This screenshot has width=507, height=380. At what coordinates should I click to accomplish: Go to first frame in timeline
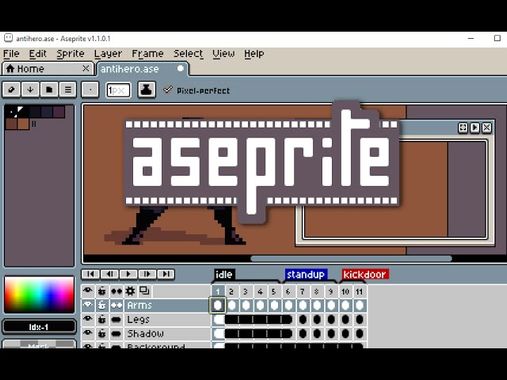(90, 274)
